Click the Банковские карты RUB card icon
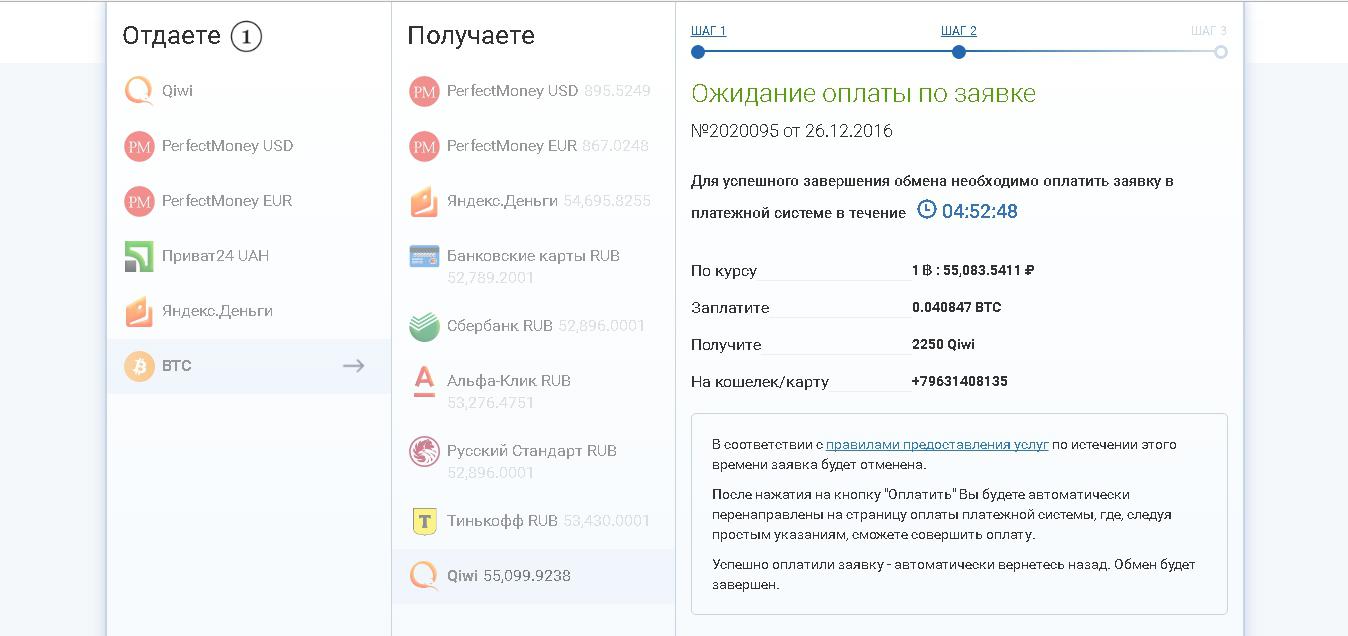 point(425,256)
